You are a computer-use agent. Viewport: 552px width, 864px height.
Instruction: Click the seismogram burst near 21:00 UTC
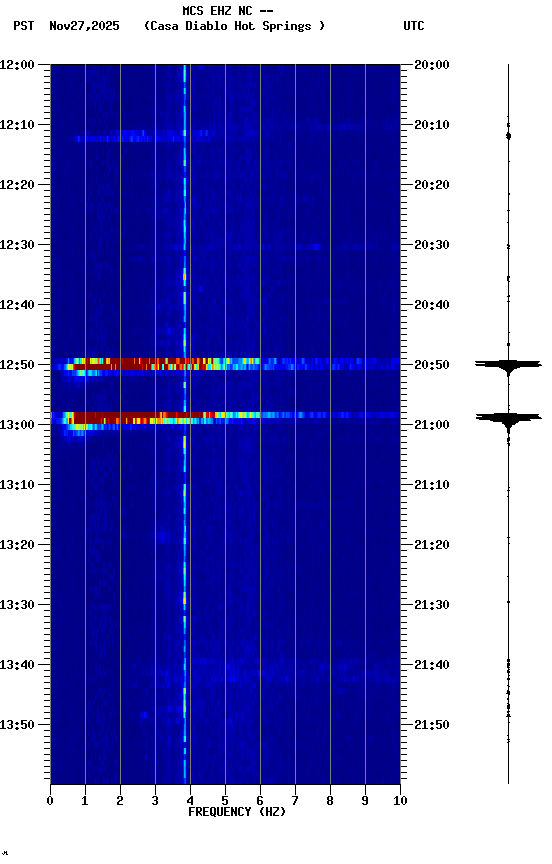(x=508, y=420)
